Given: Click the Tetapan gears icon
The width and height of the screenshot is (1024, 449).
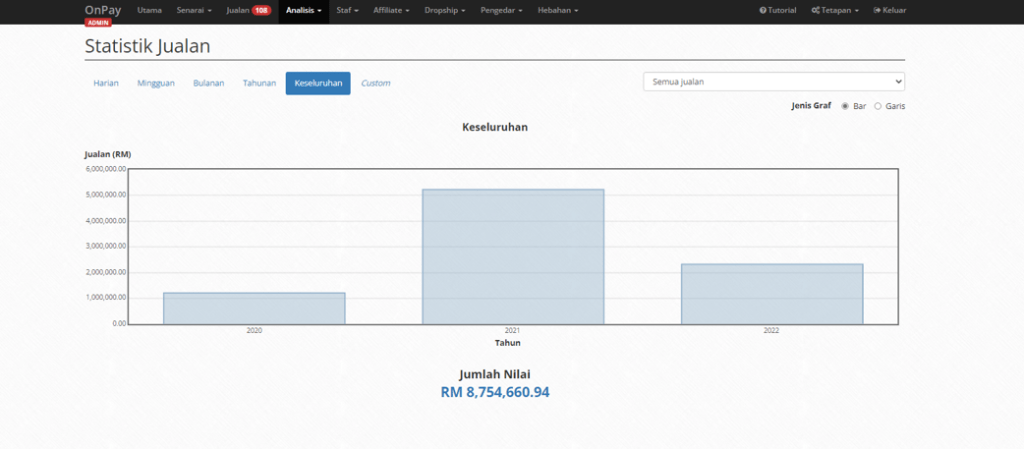Looking at the screenshot, I should click(x=816, y=10).
